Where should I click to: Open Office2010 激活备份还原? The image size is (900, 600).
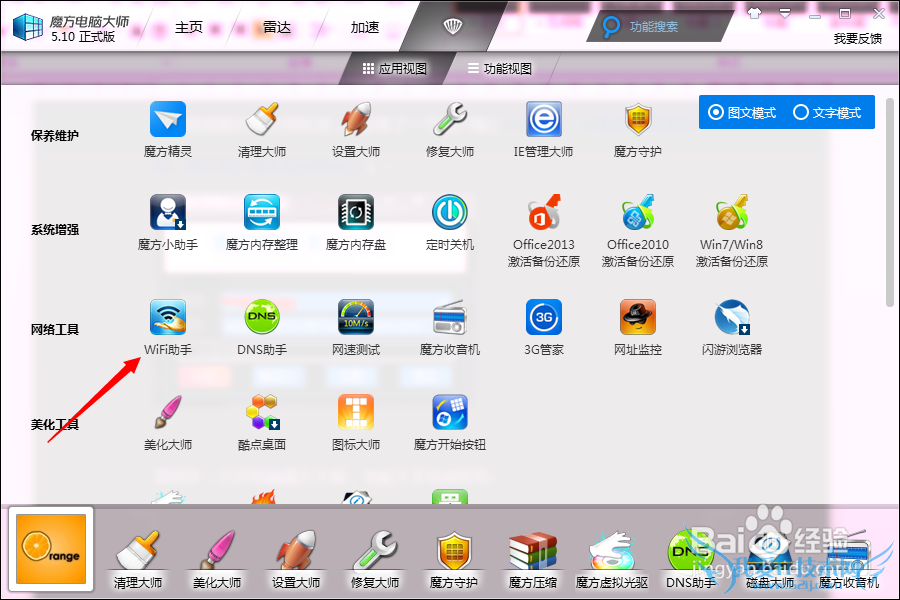[x=638, y=212]
